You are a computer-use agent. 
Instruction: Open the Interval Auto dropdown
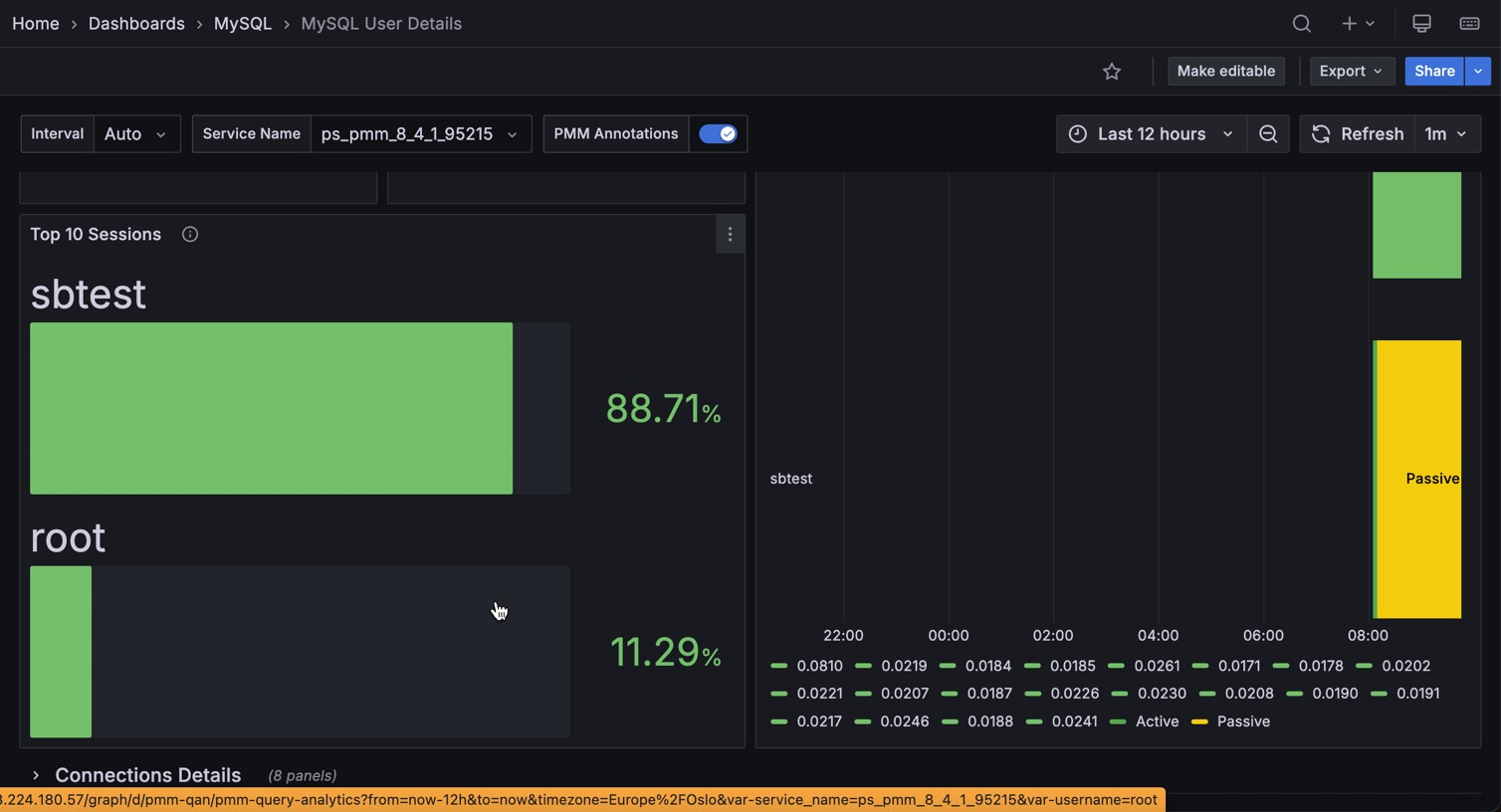[136, 134]
